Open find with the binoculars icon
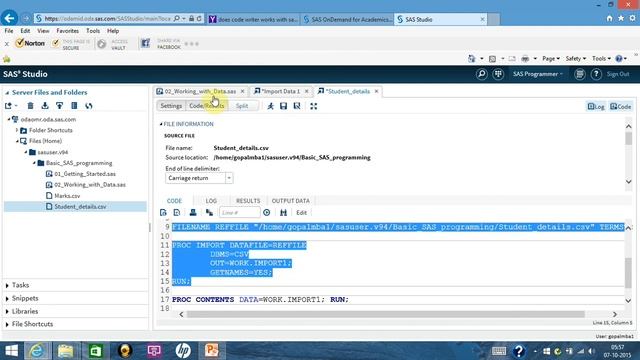The image size is (640, 360). (x=283, y=213)
